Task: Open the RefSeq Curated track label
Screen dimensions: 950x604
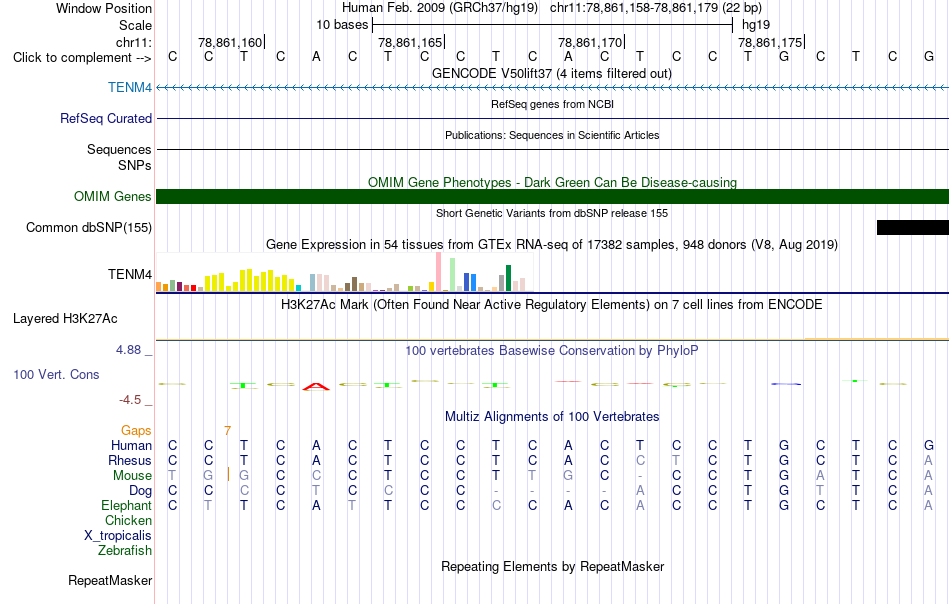Action: [x=105, y=119]
